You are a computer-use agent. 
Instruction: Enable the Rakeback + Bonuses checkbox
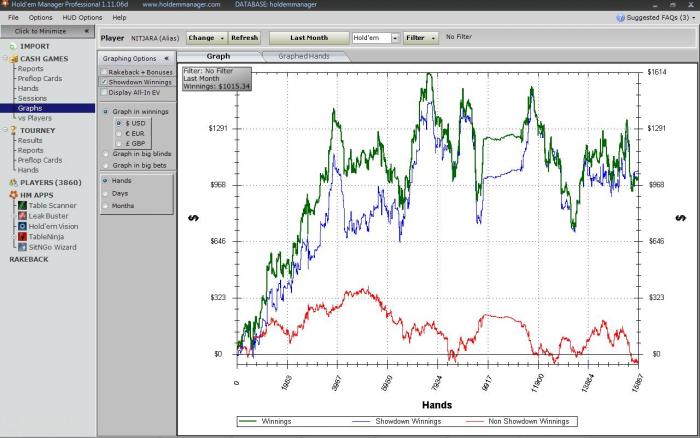tap(104, 72)
